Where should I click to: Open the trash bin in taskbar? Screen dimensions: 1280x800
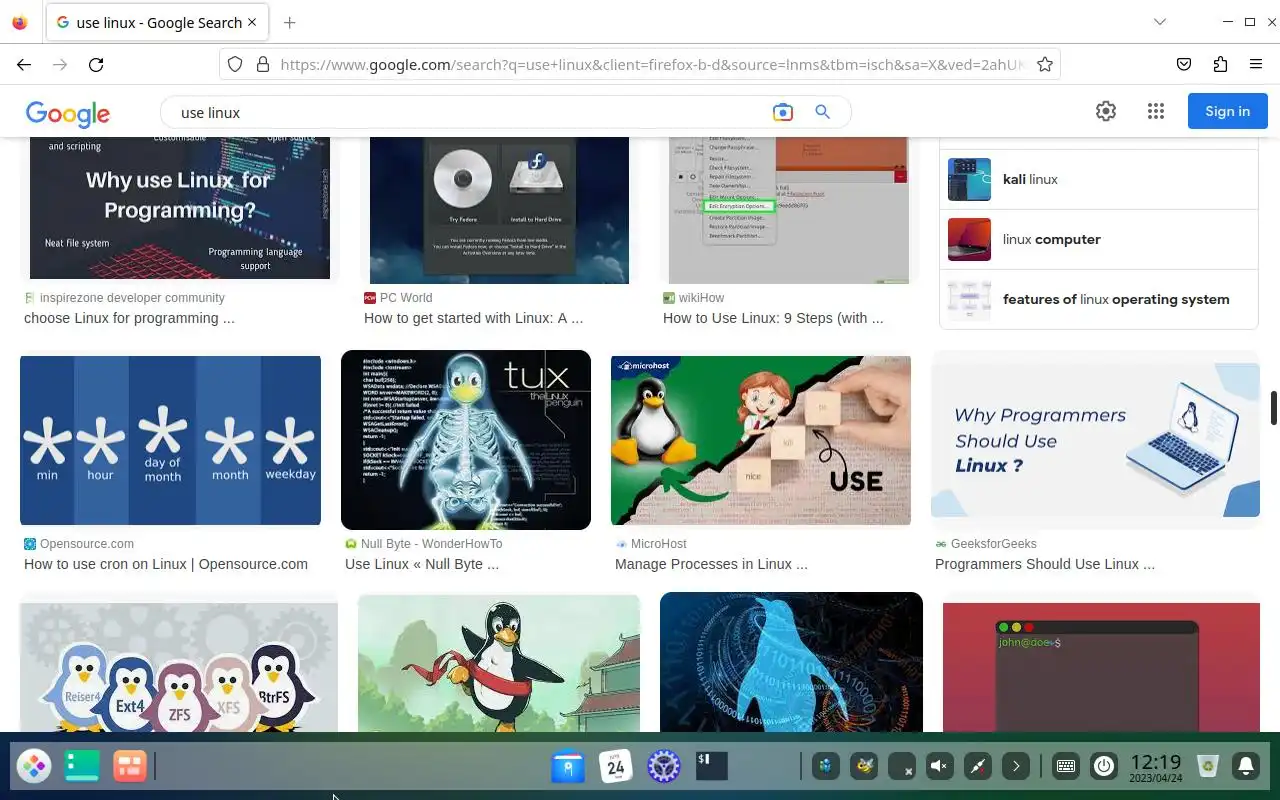1209,767
